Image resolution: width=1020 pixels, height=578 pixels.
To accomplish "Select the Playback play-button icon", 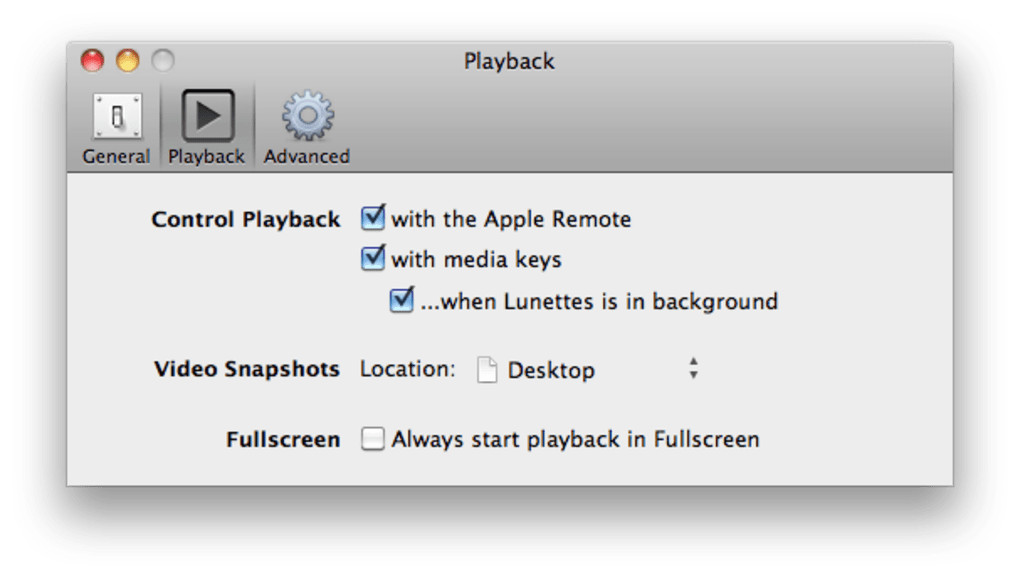I will coord(207,117).
